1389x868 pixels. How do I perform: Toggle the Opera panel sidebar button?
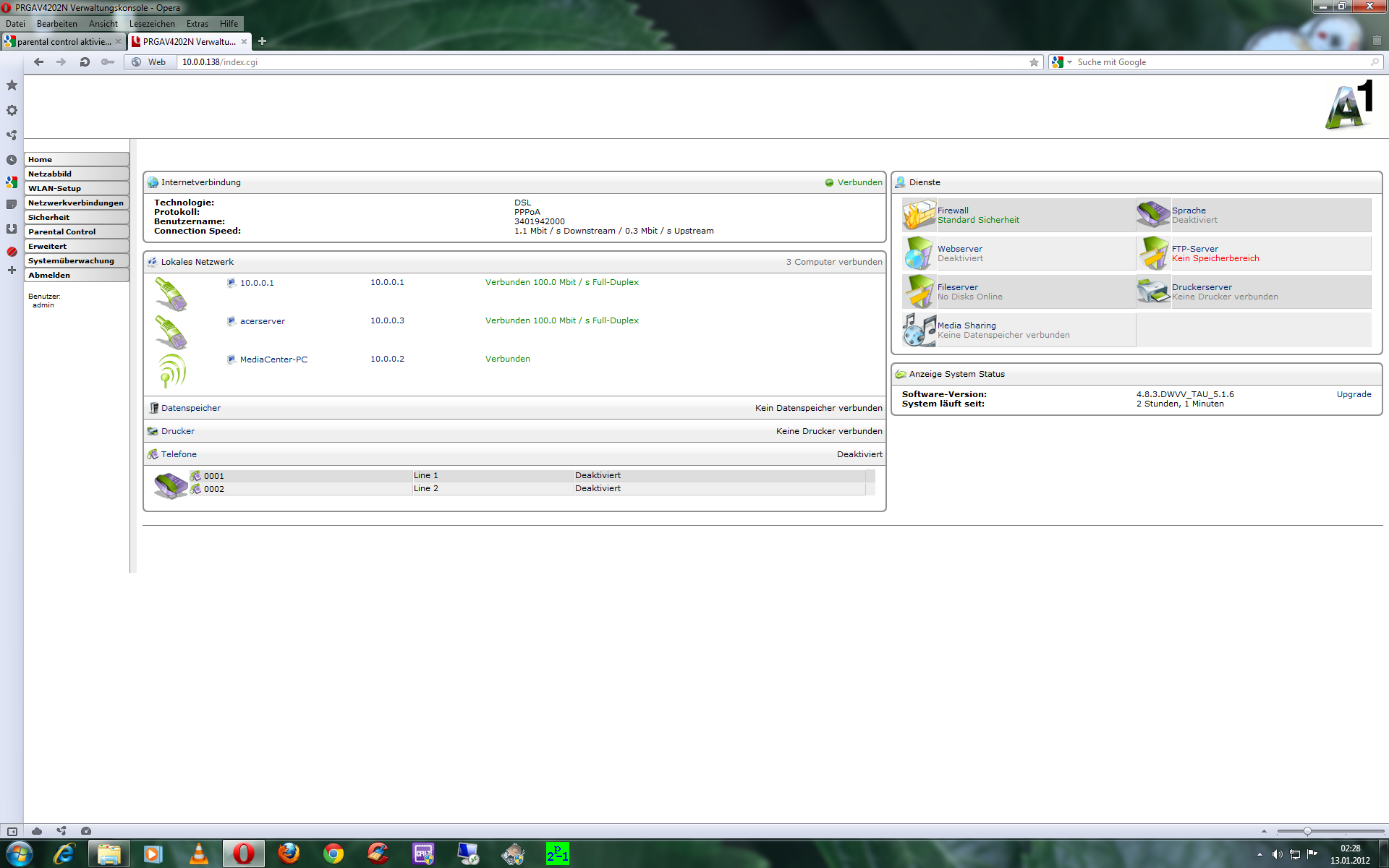[12, 831]
